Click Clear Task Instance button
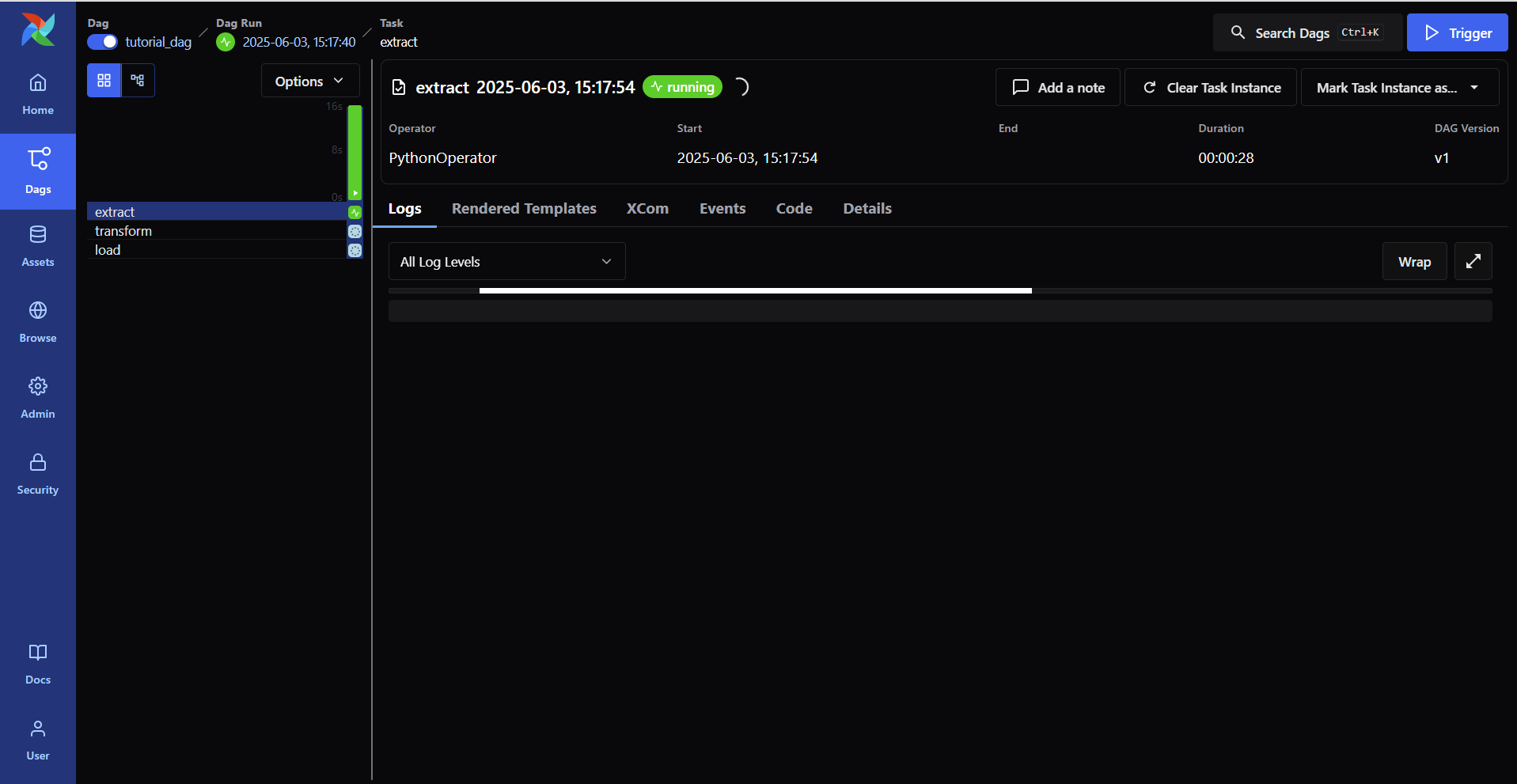1517x784 pixels. point(1211,87)
